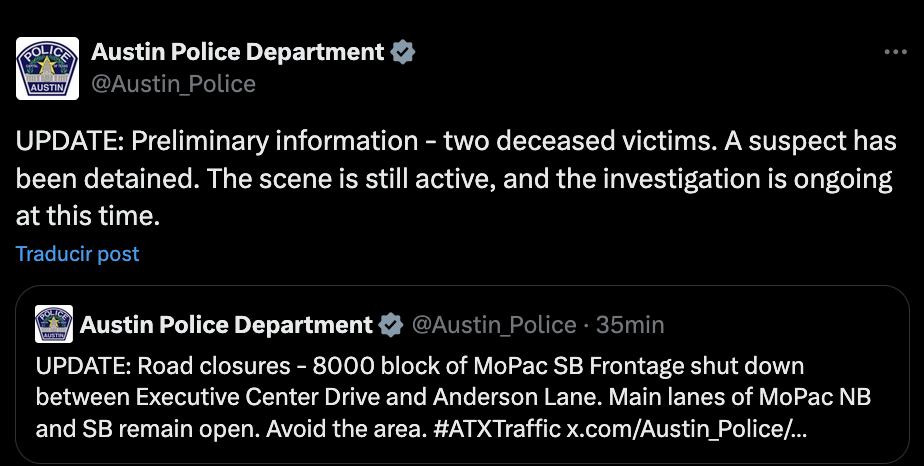924x466 pixels.
Task: Click the main UPDATE post text
Action: click(456, 178)
